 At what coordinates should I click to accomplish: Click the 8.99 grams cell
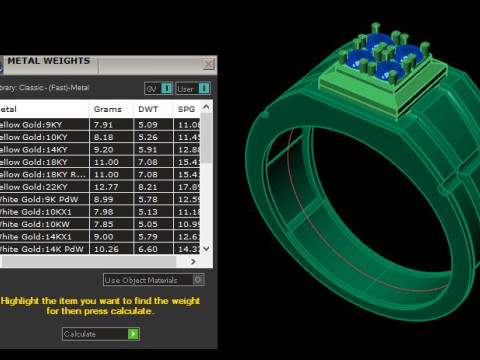point(111,199)
